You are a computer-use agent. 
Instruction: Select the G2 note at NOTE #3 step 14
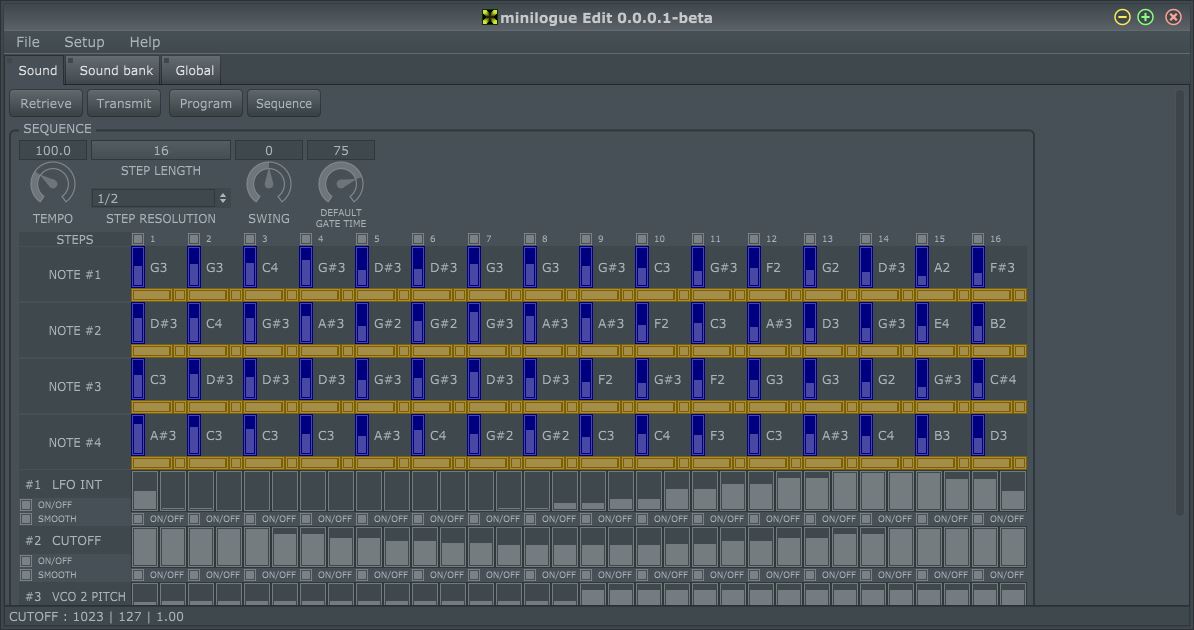click(886, 379)
